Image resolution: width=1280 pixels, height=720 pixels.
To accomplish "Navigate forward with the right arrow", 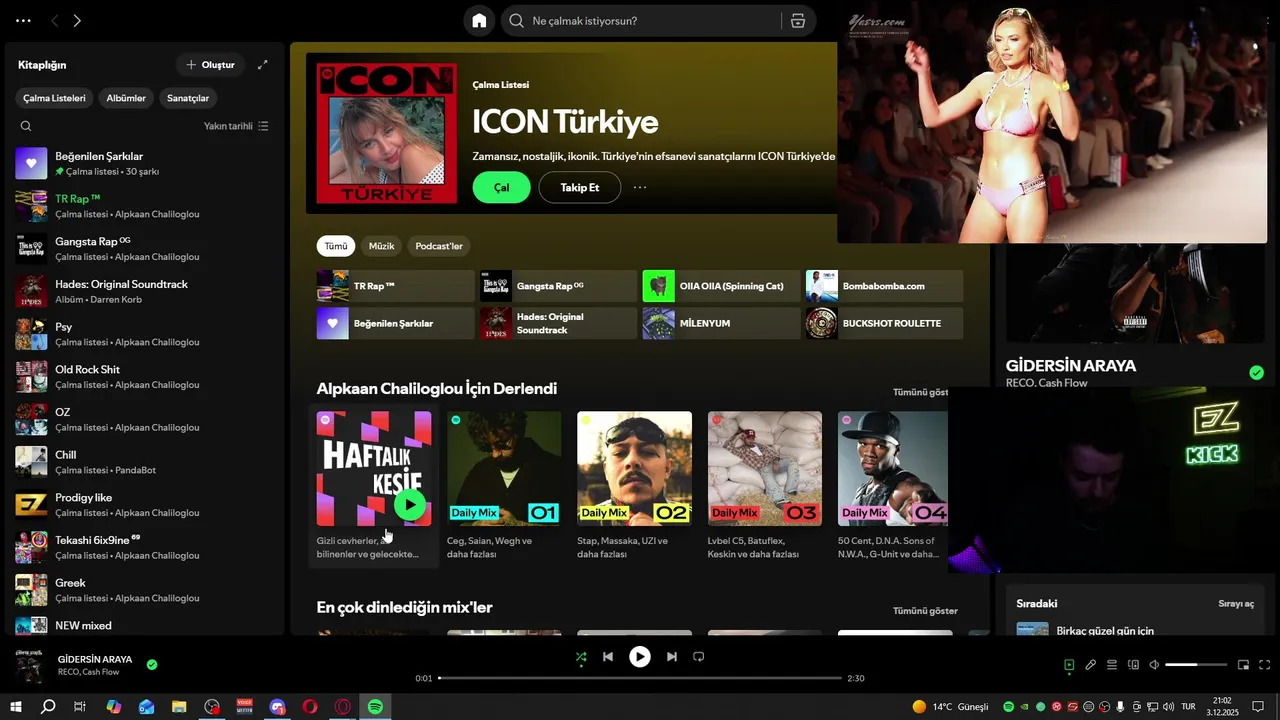I will point(77,20).
